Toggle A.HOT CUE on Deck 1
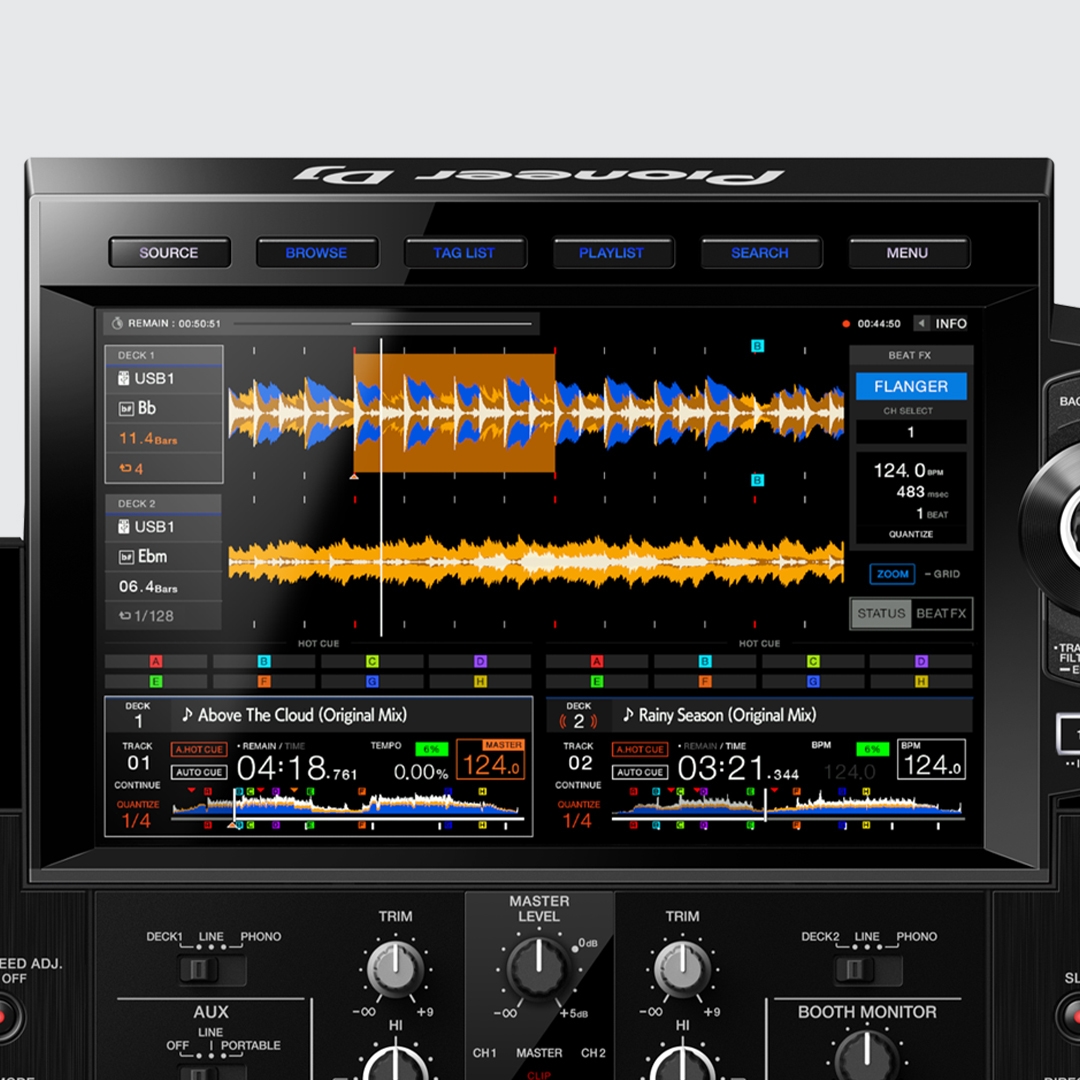Viewport: 1080px width, 1080px height. pos(199,750)
